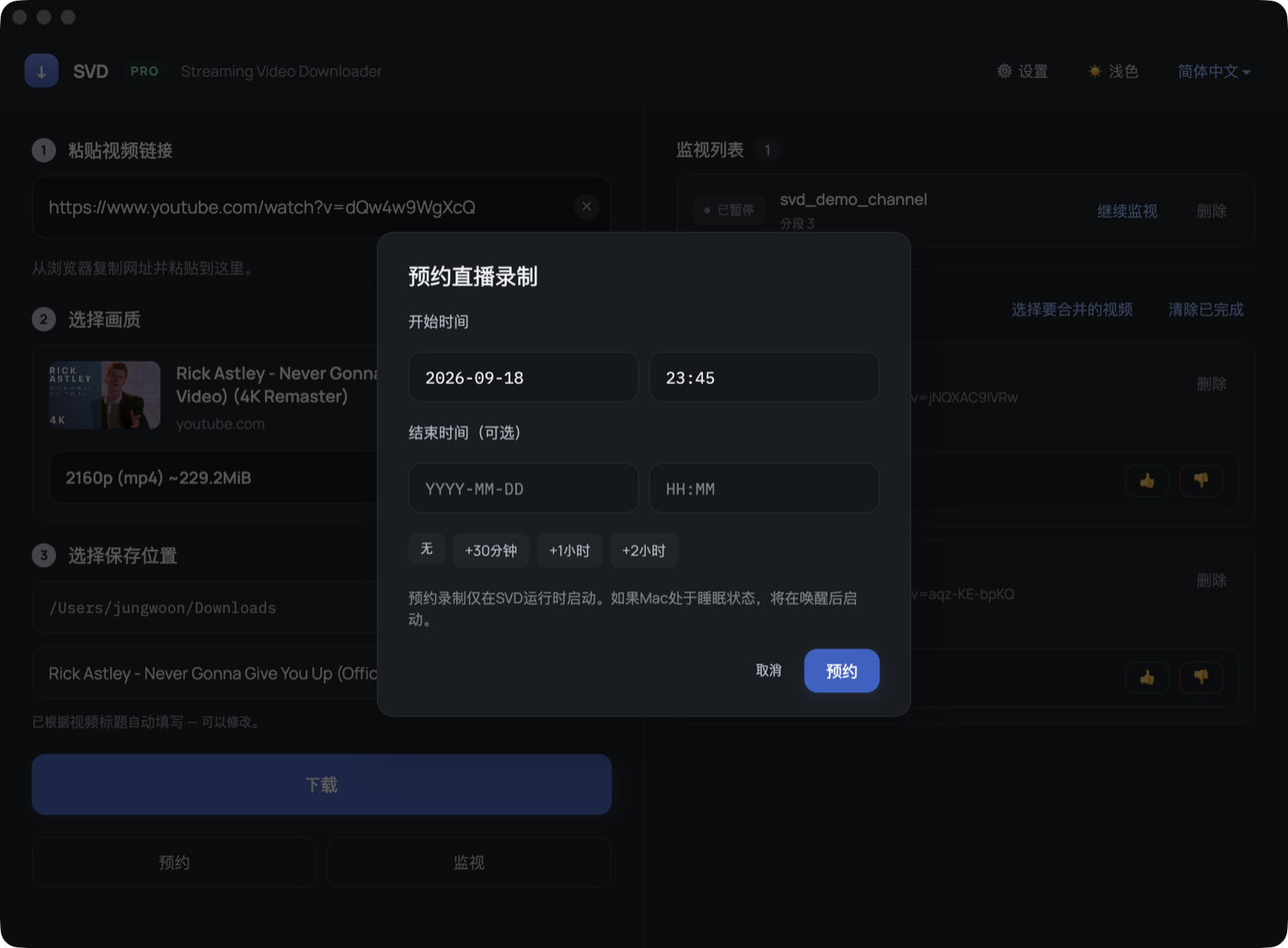1288x948 pixels.
Task: Delete svd_demo_channel from the watch list
Action: 1212,211
